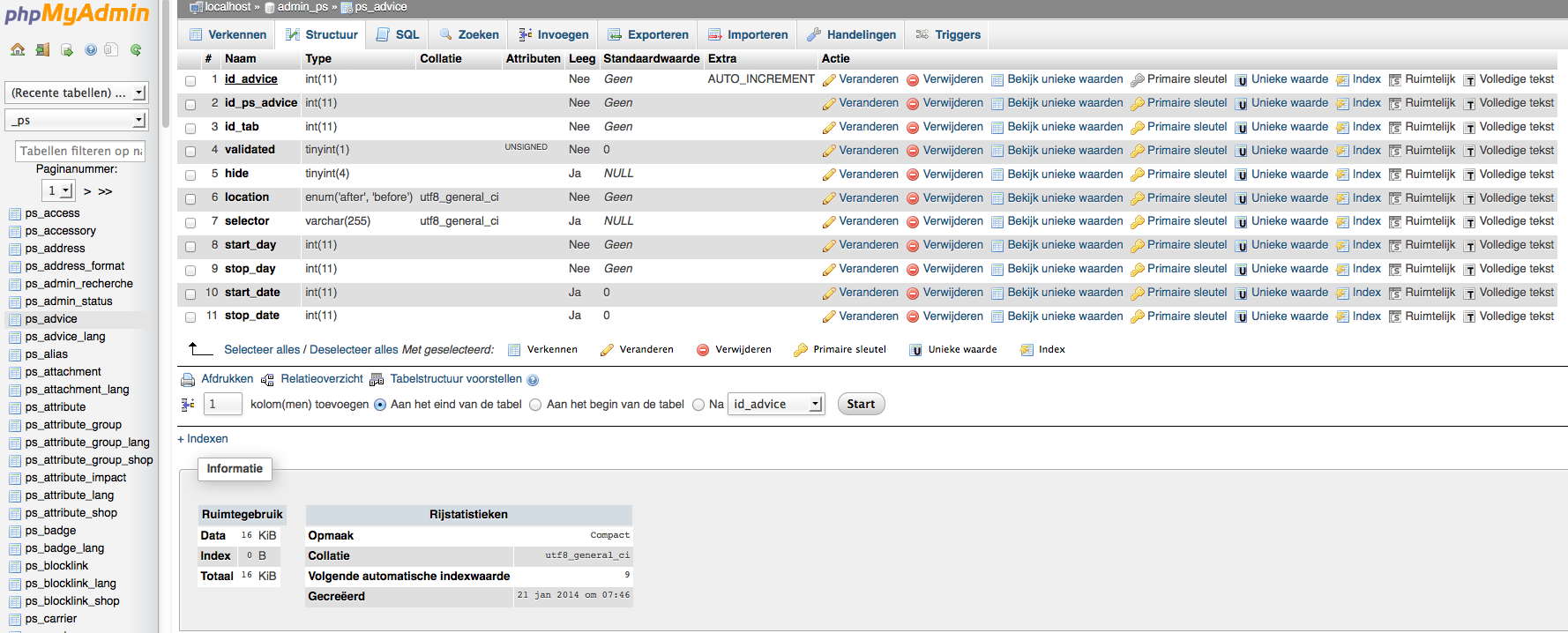Select 'Aan het begin van de tabel' radio

(x=535, y=405)
